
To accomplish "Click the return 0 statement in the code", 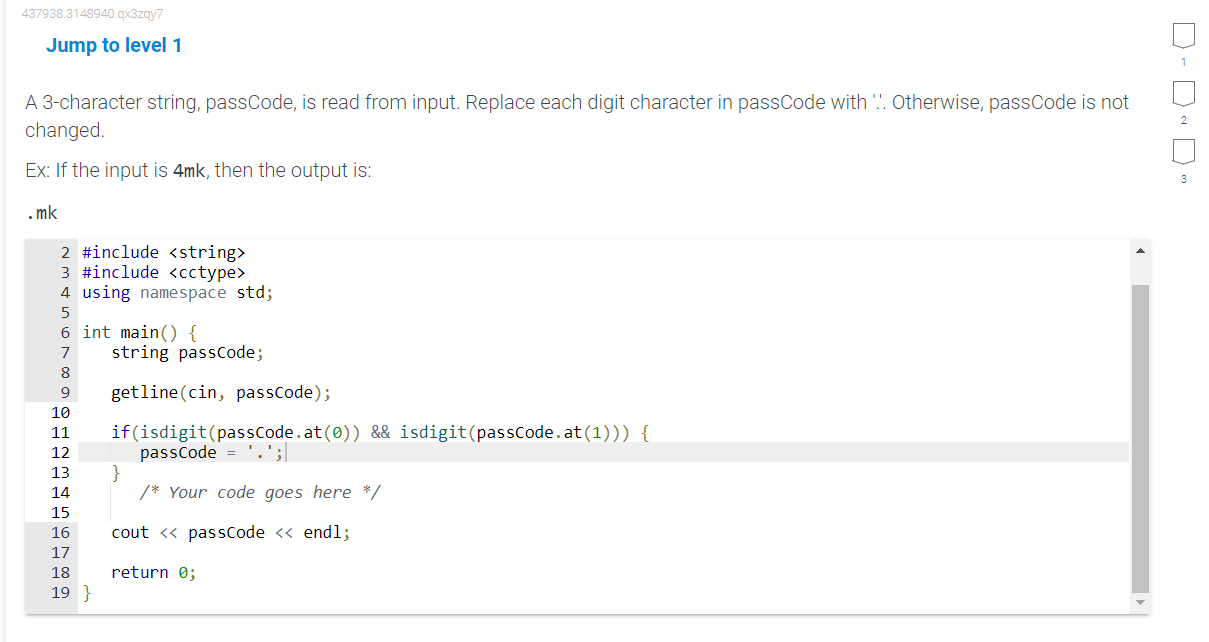I will 153,572.
